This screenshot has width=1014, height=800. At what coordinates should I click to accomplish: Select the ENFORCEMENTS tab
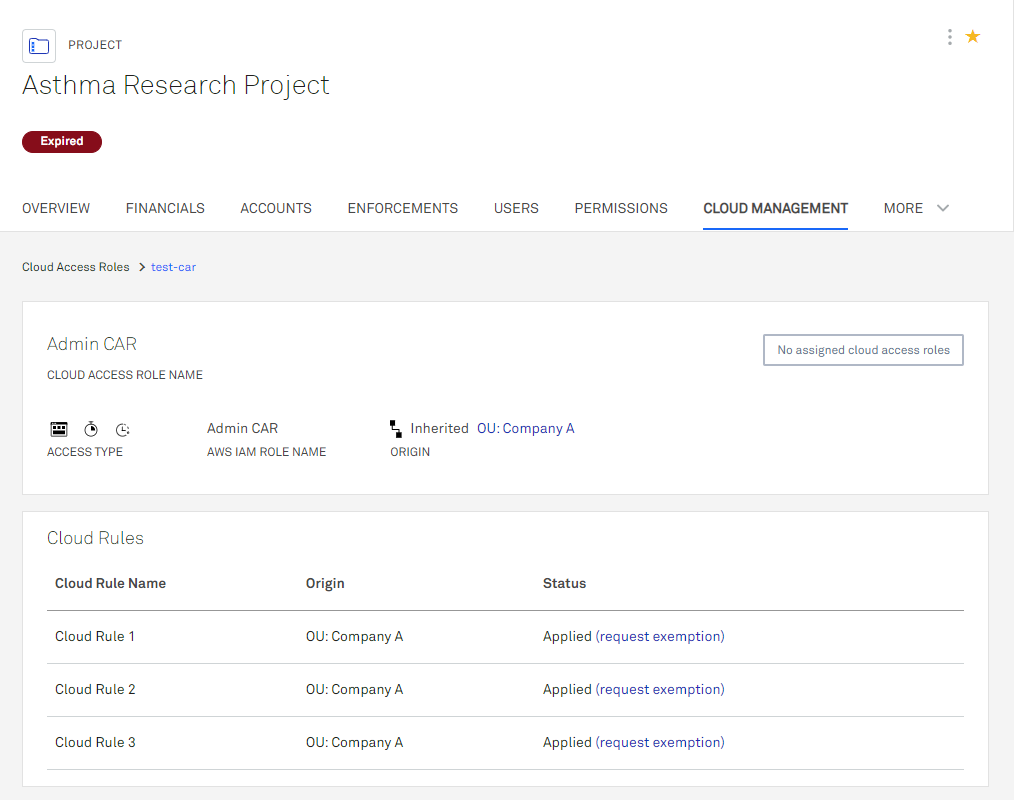point(403,208)
